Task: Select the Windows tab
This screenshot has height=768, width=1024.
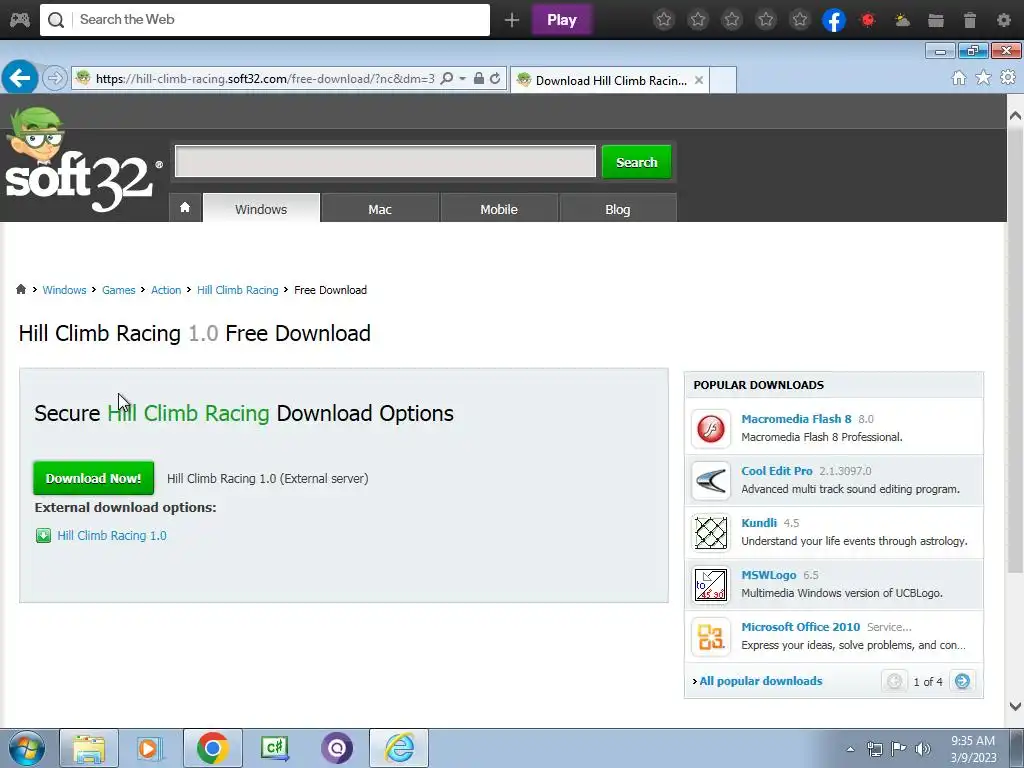Action: (x=261, y=208)
